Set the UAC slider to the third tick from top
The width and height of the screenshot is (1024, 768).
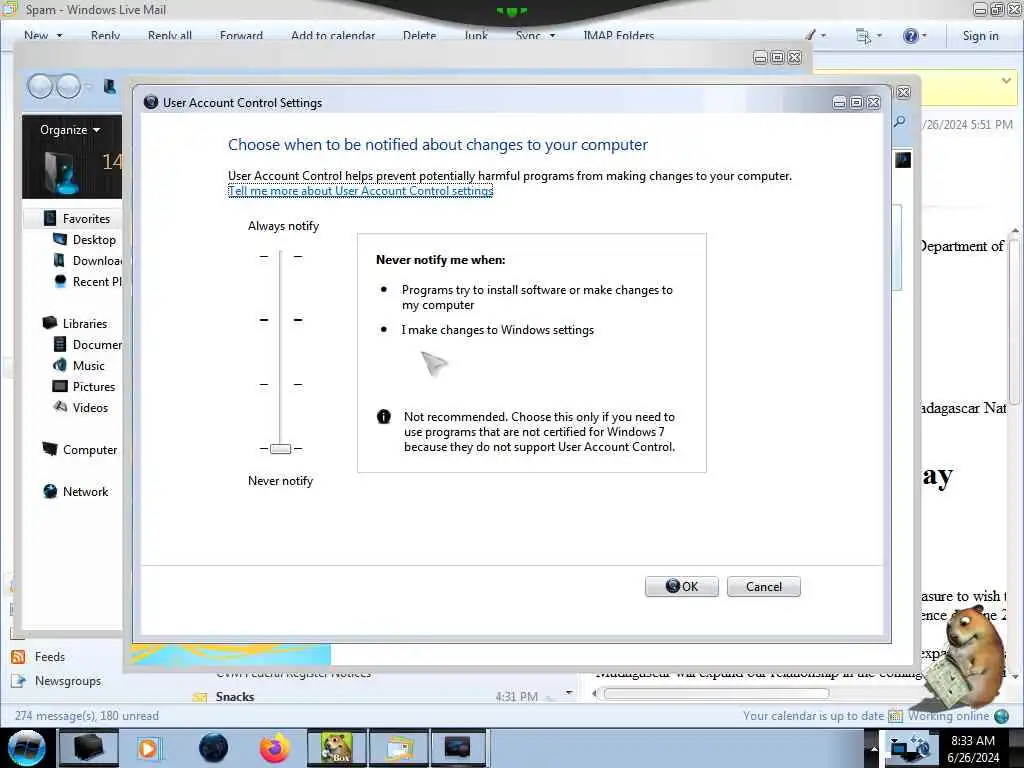coord(280,385)
